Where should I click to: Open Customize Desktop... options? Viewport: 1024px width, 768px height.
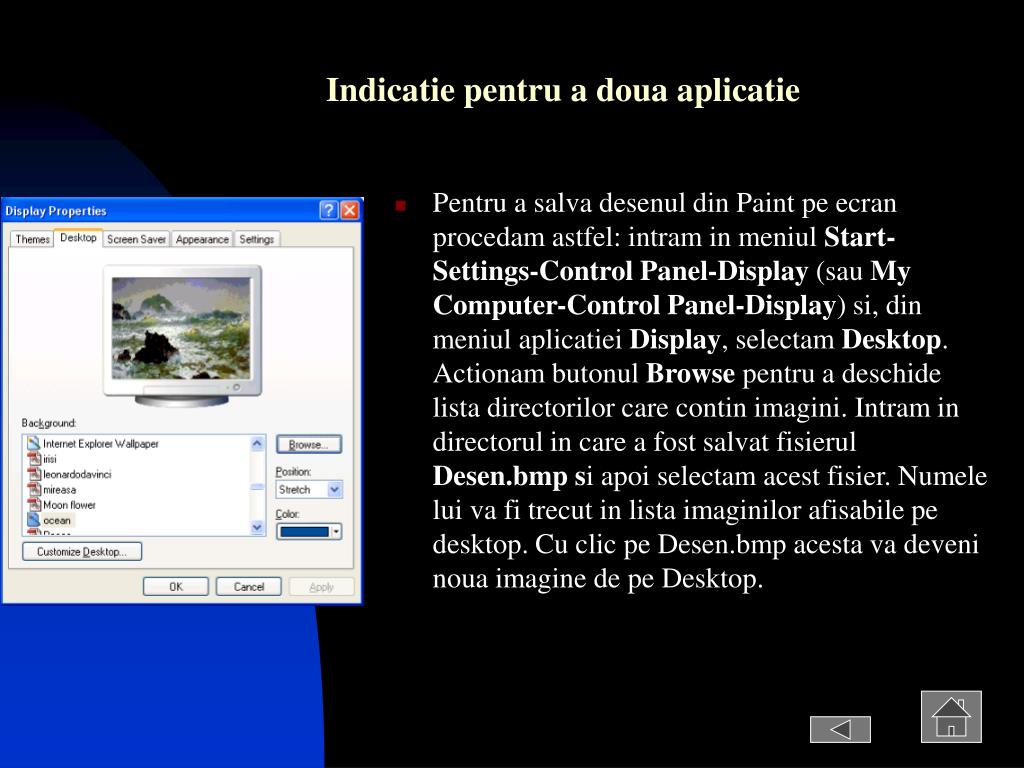(x=82, y=552)
